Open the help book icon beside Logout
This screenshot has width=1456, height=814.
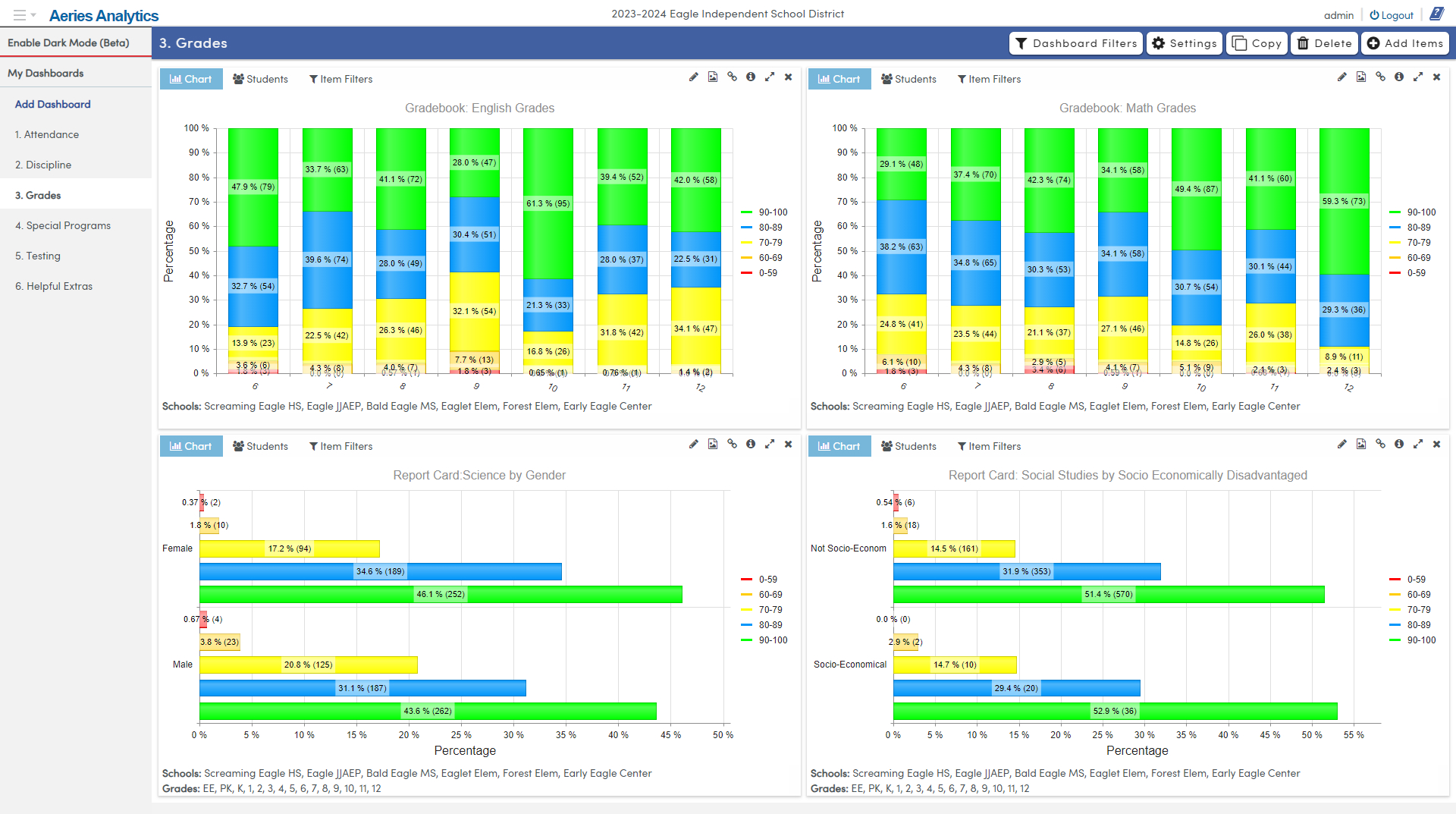click(x=1436, y=14)
